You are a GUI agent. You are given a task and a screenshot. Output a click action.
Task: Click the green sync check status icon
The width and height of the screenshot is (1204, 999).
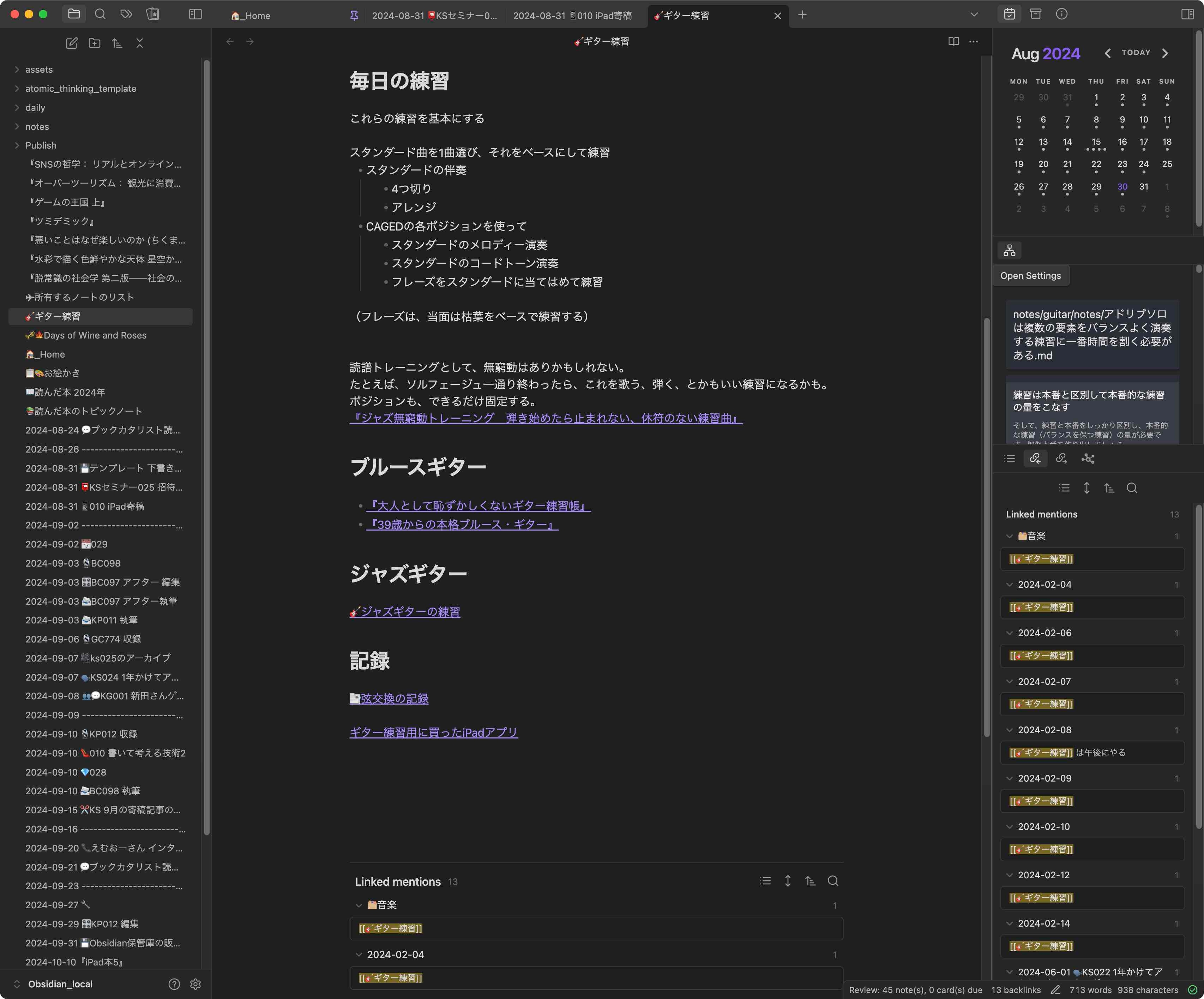pos(1193,990)
